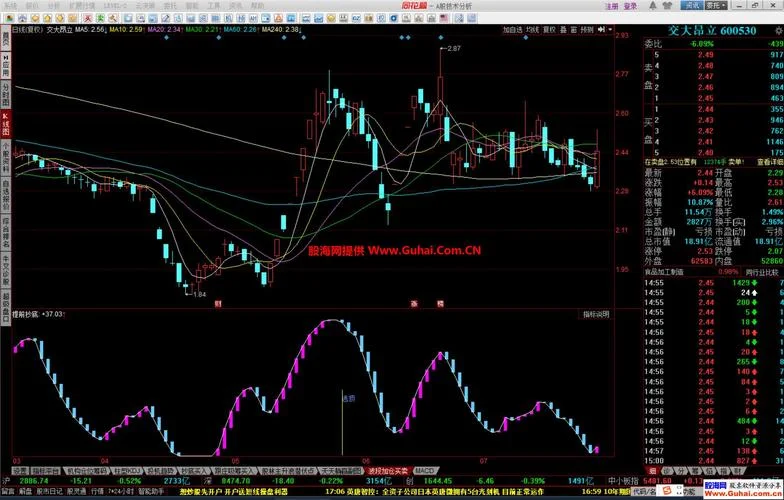
Task: Click the first icon in the top toolbar
Action: click(10, 18)
